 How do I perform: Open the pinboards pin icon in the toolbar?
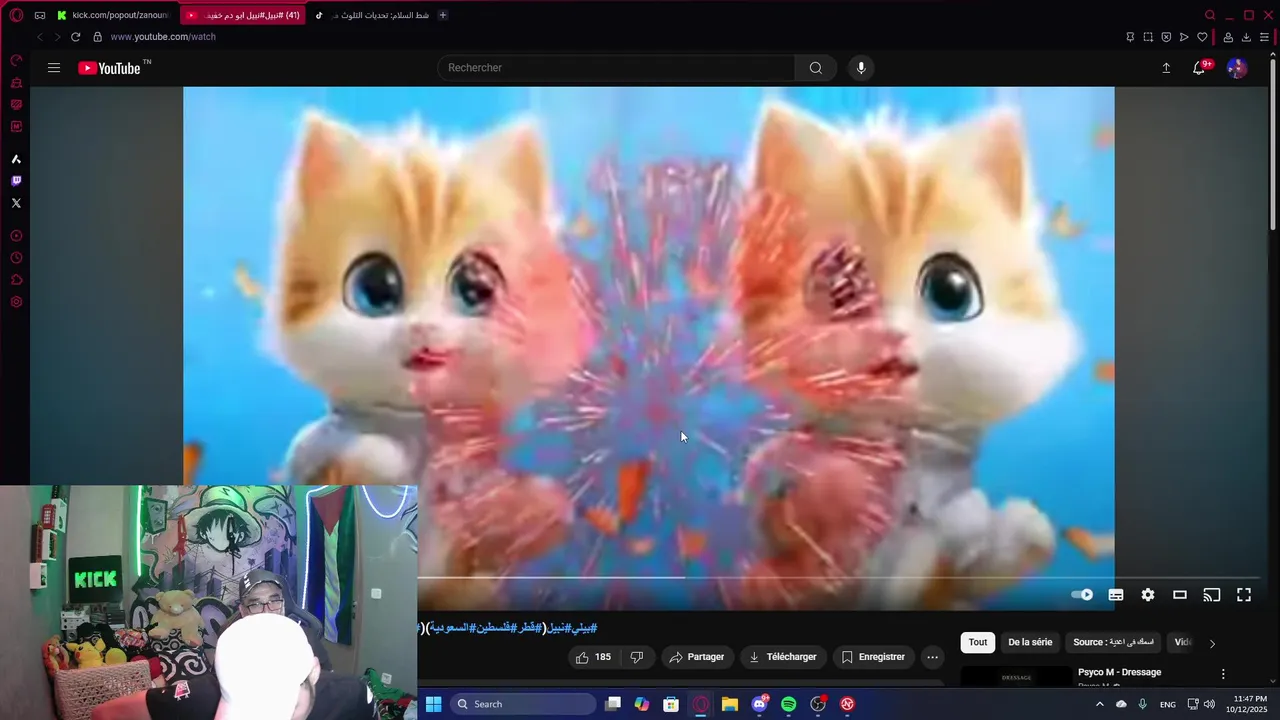[1130, 37]
